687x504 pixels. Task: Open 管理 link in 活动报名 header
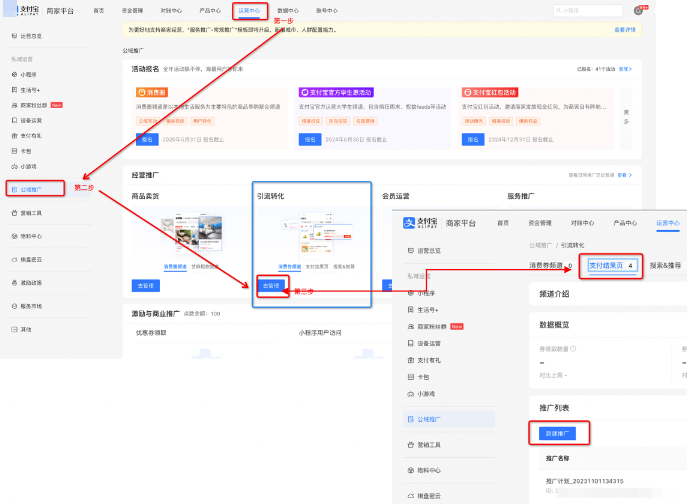pyautogui.click(x=625, y=69)
